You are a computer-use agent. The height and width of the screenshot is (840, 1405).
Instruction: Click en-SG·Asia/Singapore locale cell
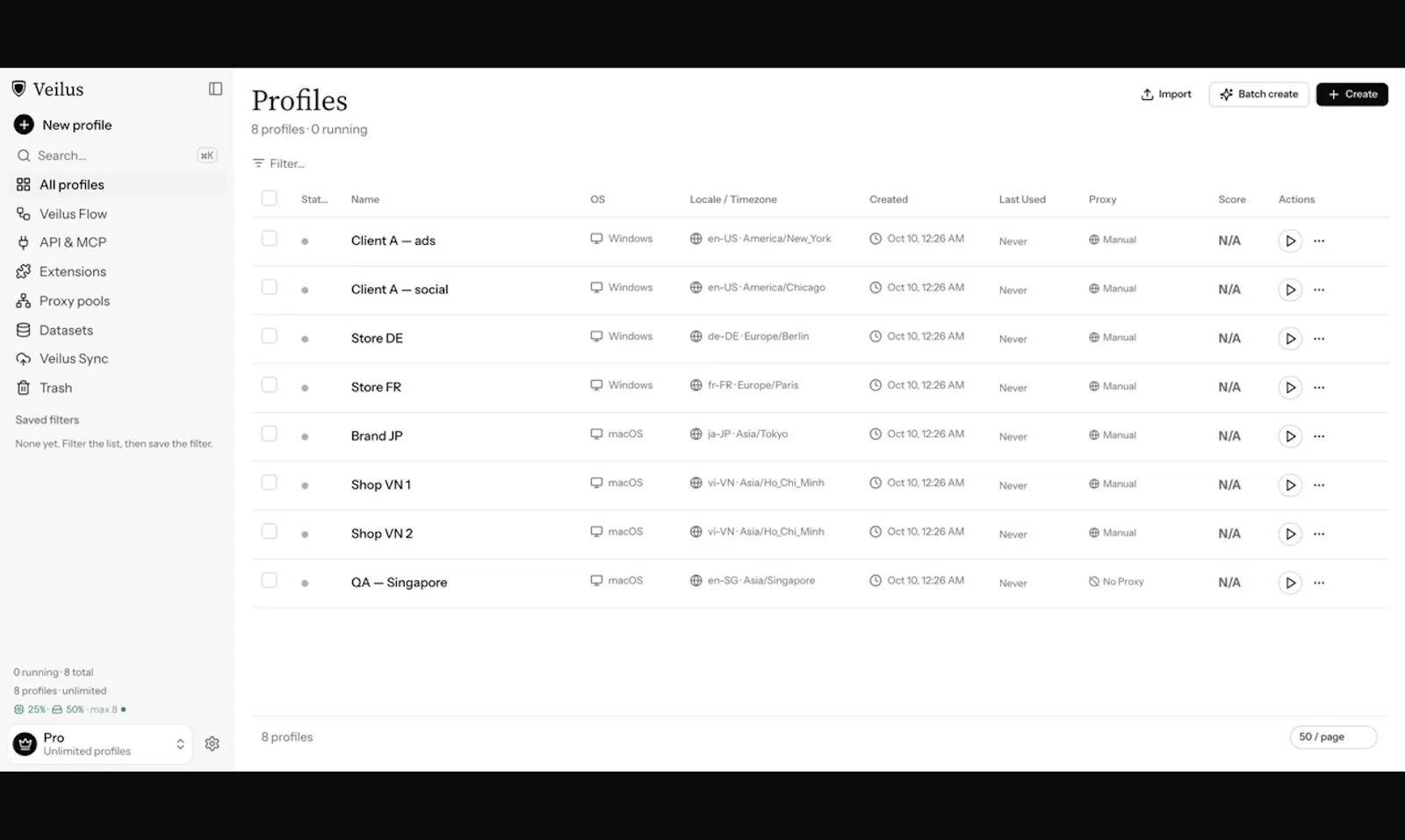753,581
